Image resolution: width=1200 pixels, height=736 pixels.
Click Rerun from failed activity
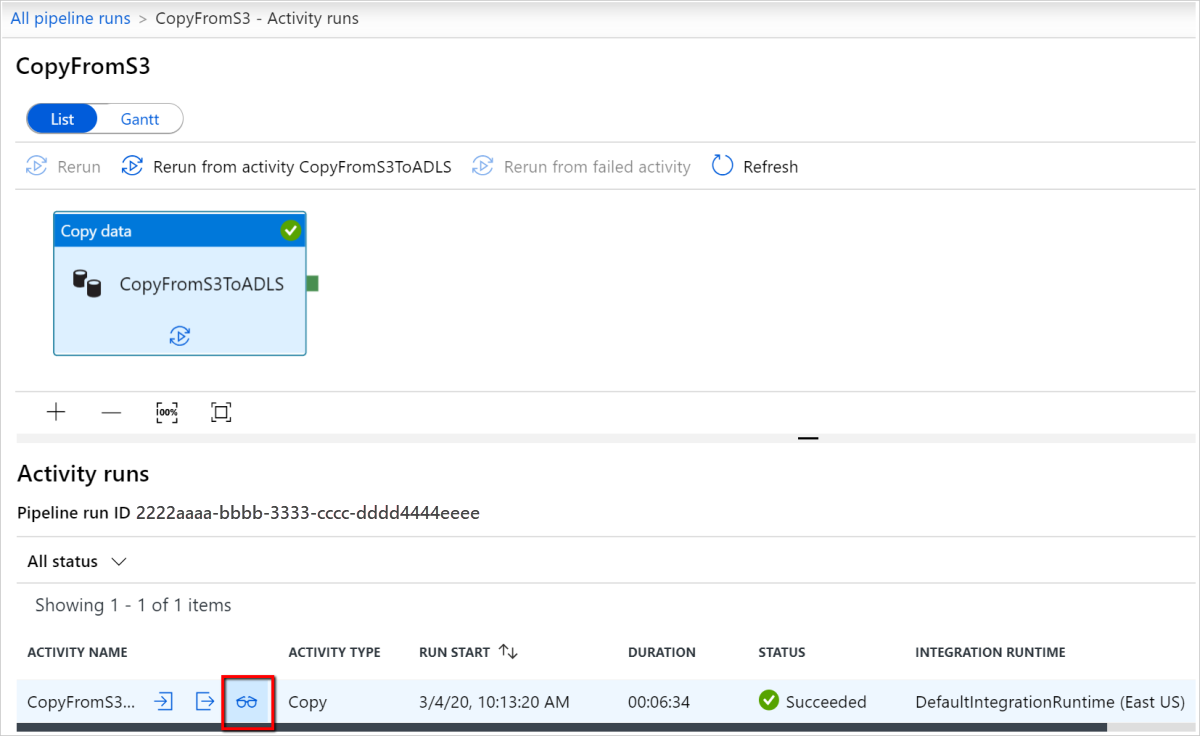[x=581, y=166]
